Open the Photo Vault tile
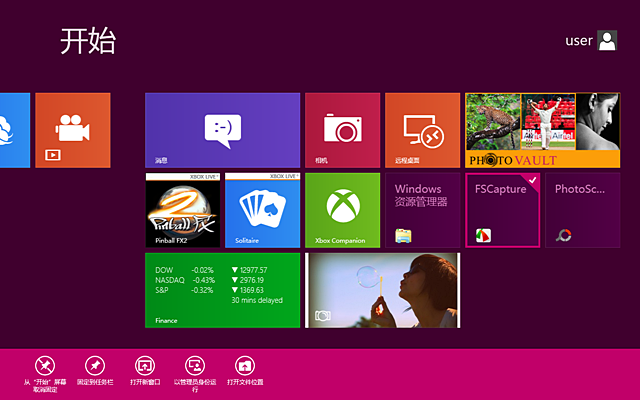 (x=542, y=130)
